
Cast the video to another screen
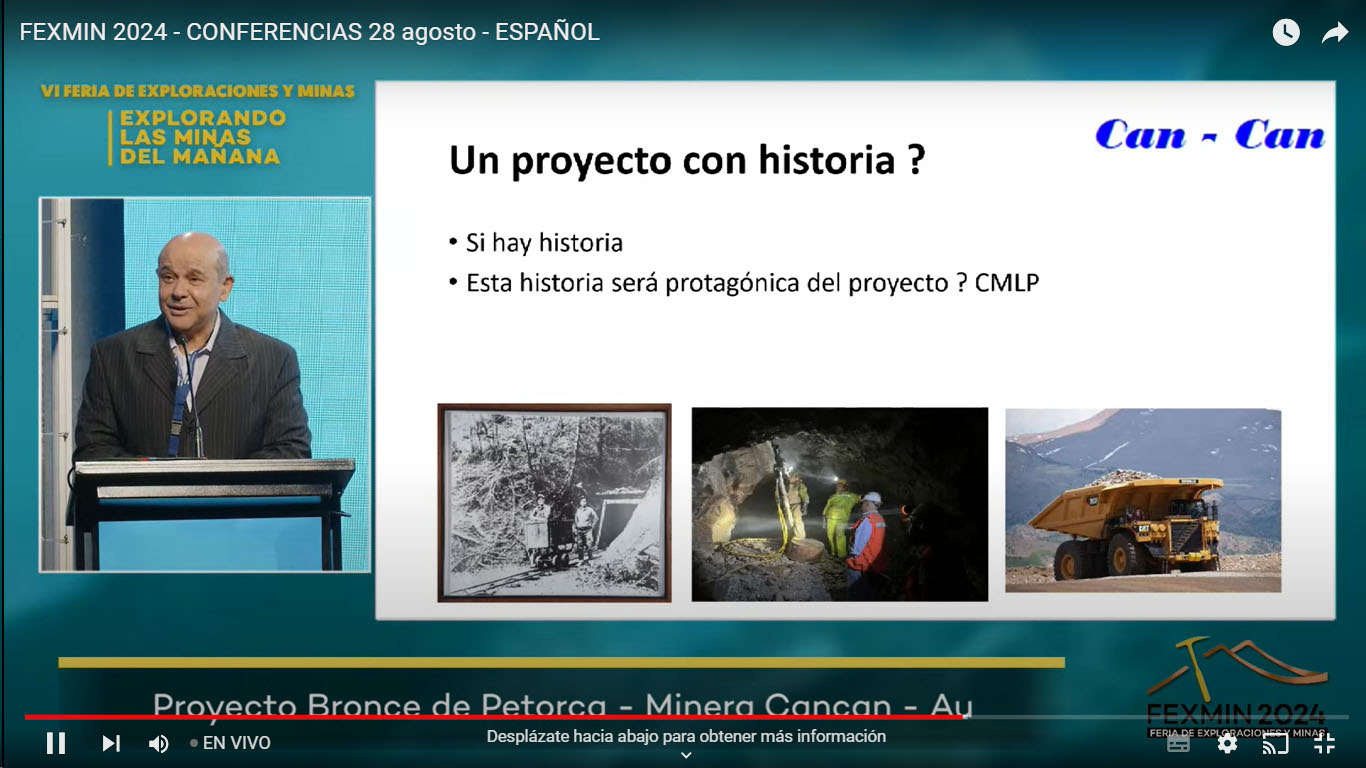pyautogui.click(x=1275, y=743)
